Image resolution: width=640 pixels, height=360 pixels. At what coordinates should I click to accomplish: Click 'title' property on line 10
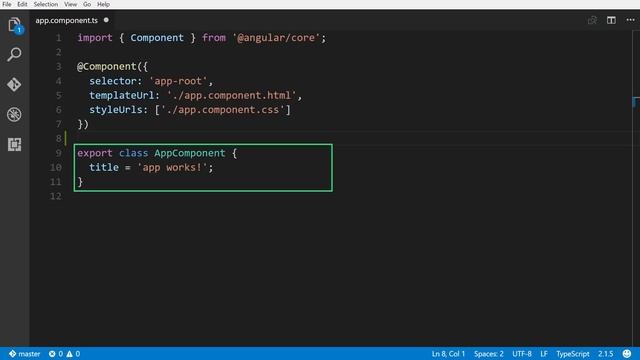coord(104,167)
